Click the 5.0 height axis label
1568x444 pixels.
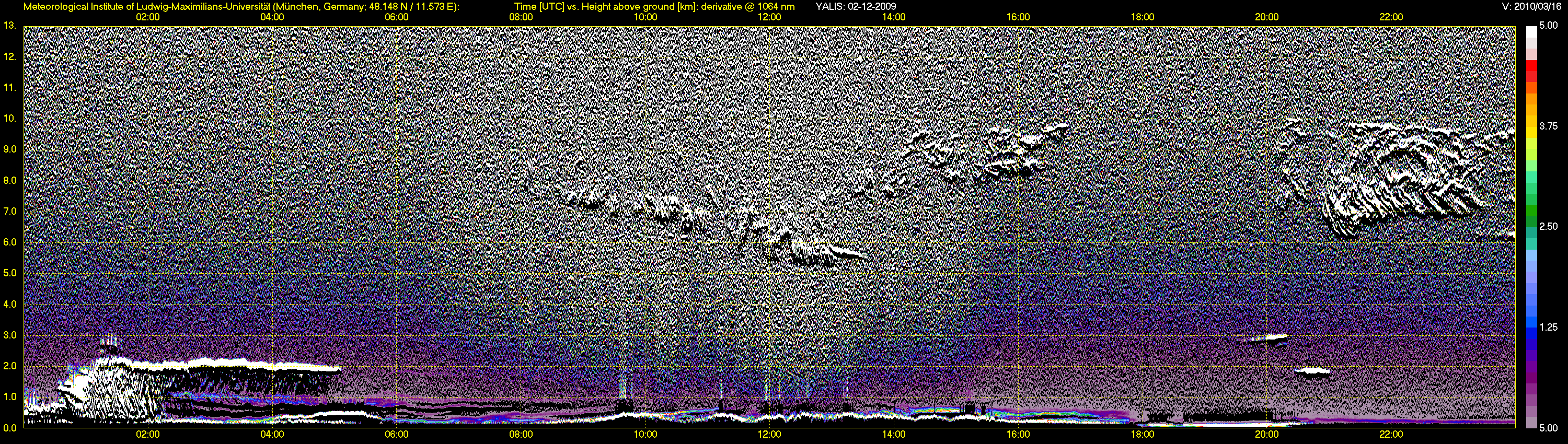(x=10, y=273)
